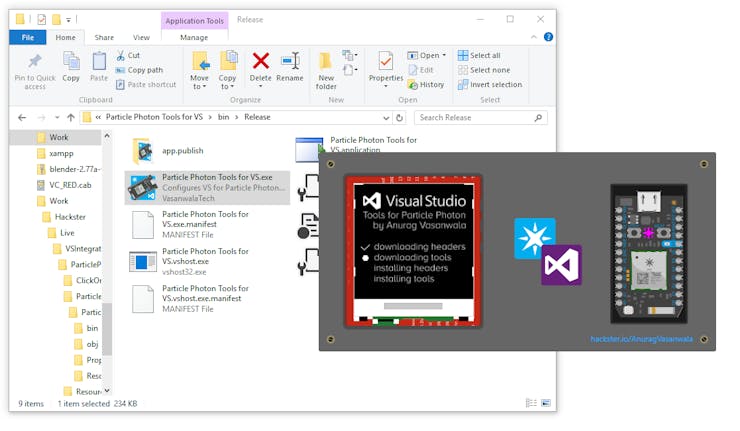Select bin folder in navigation tree
This screenshot has width=740, height=431.
(x=86, y=329)
